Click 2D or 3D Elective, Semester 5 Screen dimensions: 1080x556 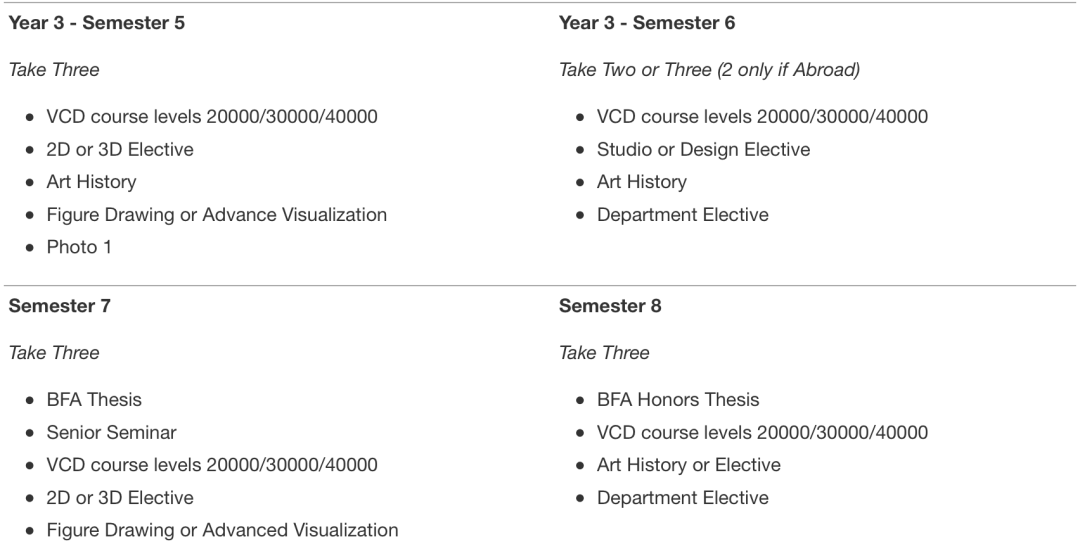(x=120, y=149)
